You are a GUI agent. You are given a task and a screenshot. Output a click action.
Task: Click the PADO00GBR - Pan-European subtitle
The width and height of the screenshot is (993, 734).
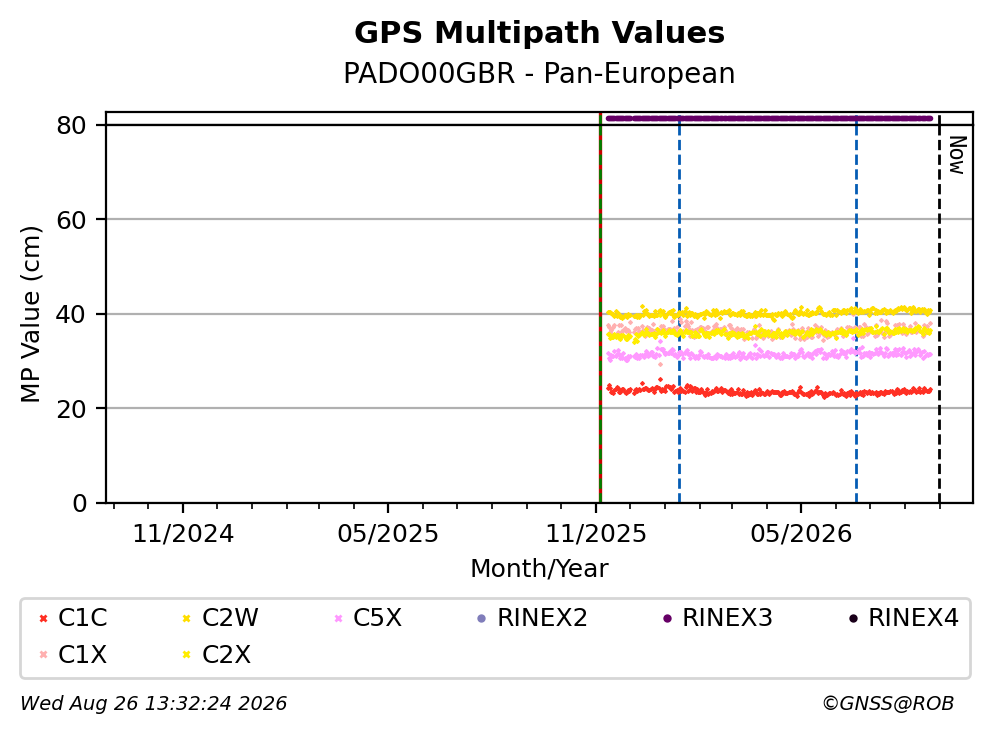(539, 73)
